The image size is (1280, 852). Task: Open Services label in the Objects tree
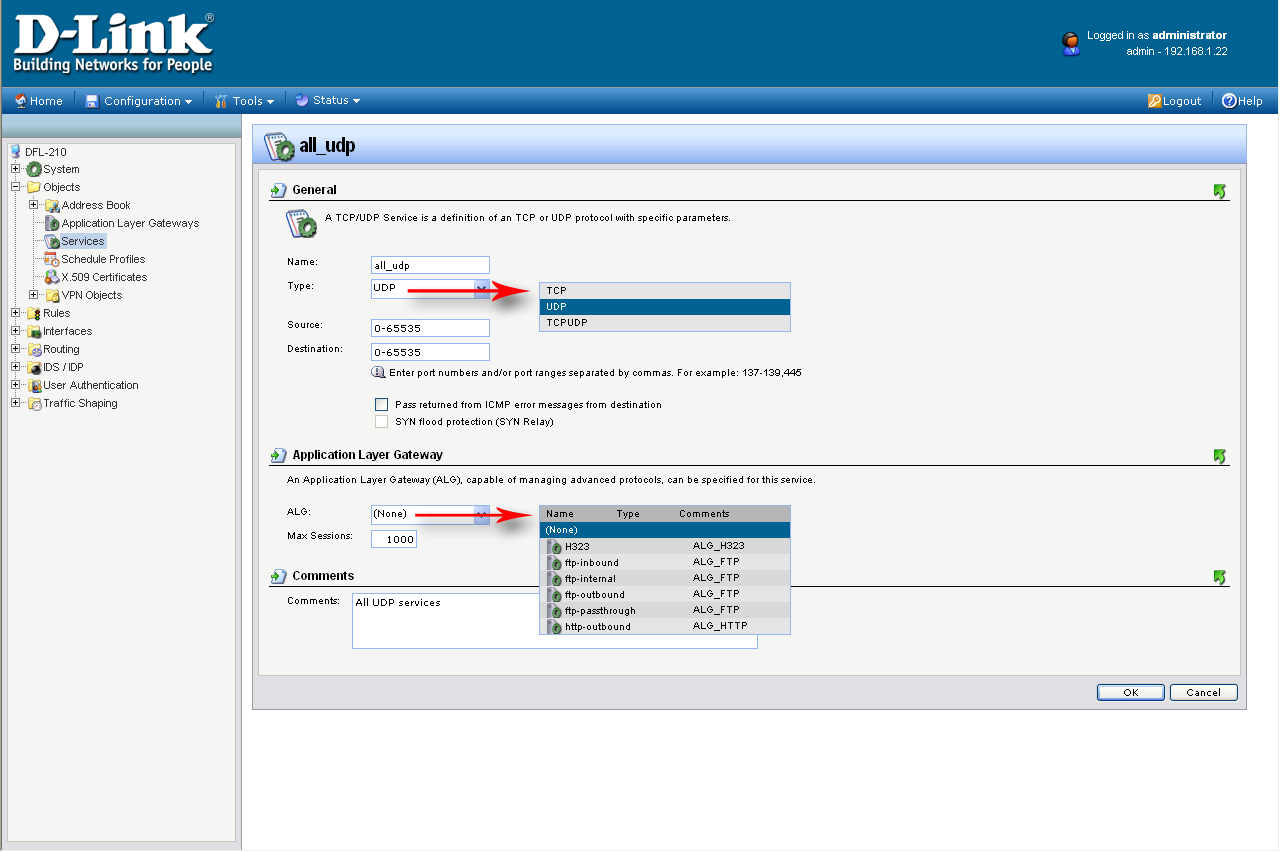tap(83, 241)
